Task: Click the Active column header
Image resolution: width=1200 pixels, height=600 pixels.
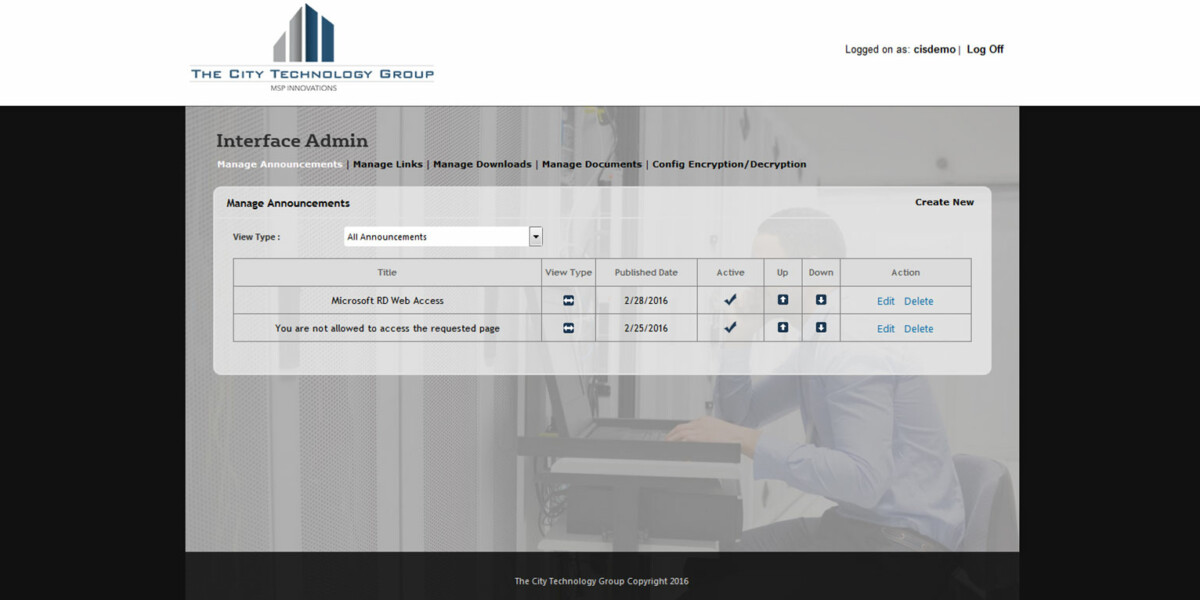Action: pos(730,271)
